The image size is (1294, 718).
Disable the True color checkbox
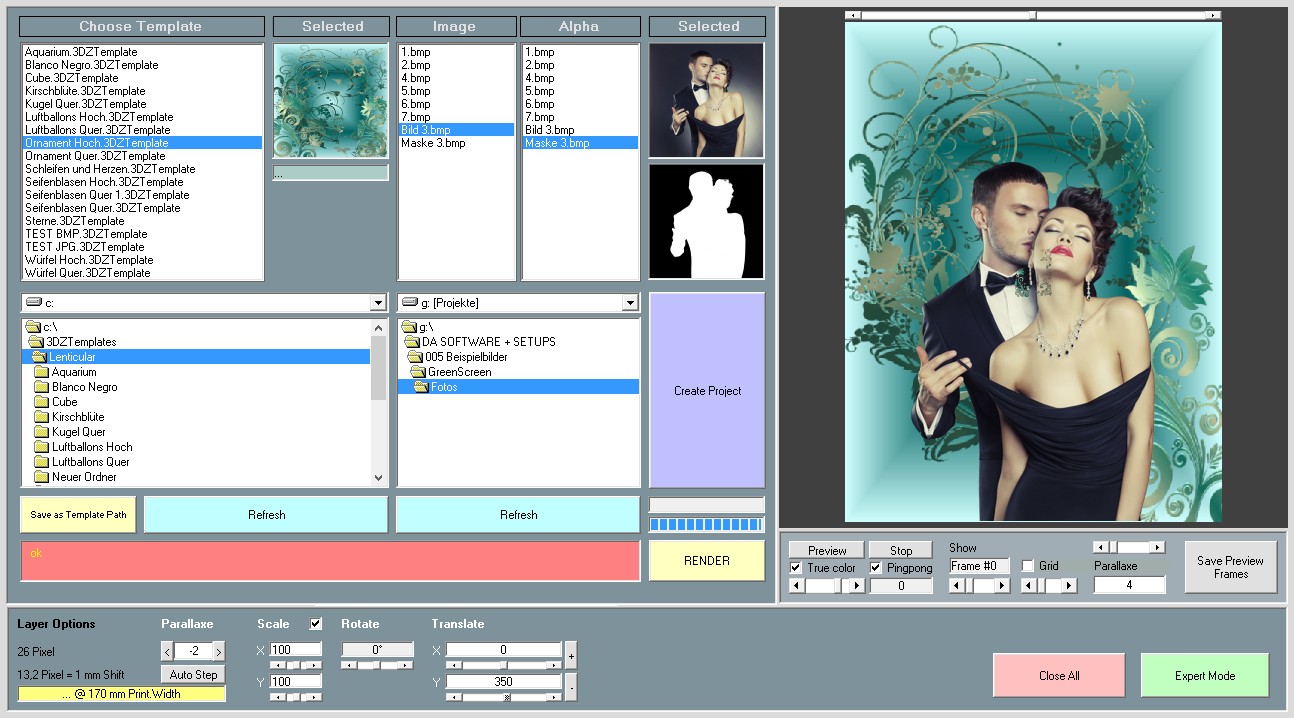click(x=796, y=567)
